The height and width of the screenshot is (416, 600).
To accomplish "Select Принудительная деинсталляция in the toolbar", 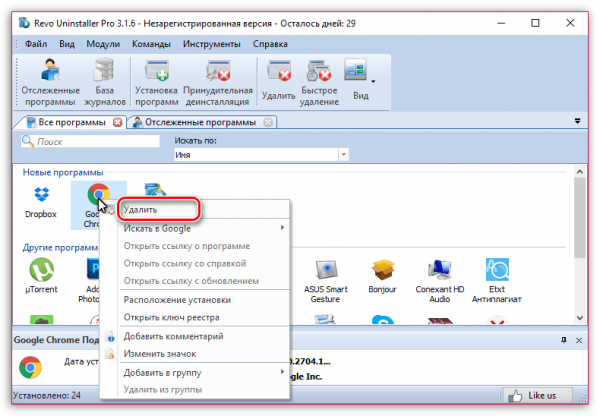I will [x=218, y=80].
